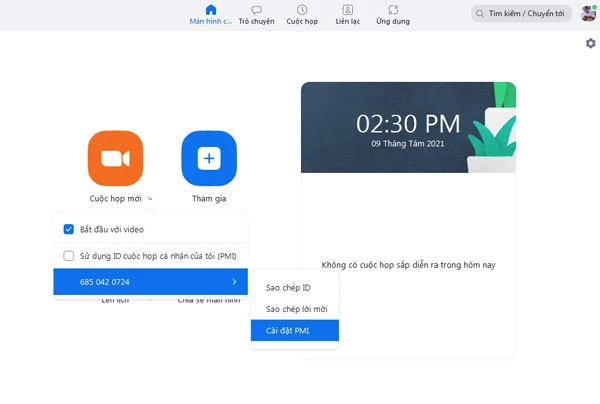Click the blue Tham gia join icon
Image resolution: width=600 pixels, height=404 pixels.
click(209, 158)
